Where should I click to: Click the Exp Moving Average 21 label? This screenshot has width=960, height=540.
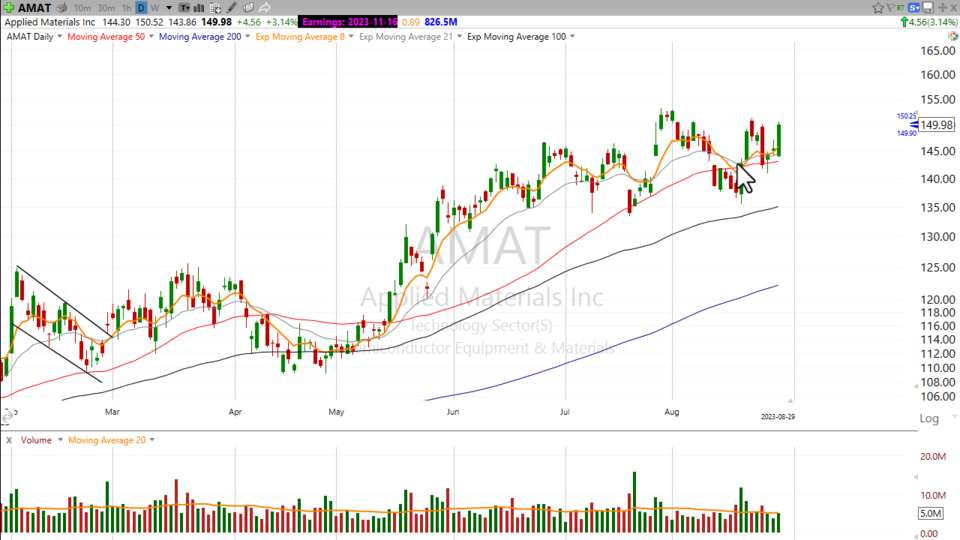coord(406,37)
